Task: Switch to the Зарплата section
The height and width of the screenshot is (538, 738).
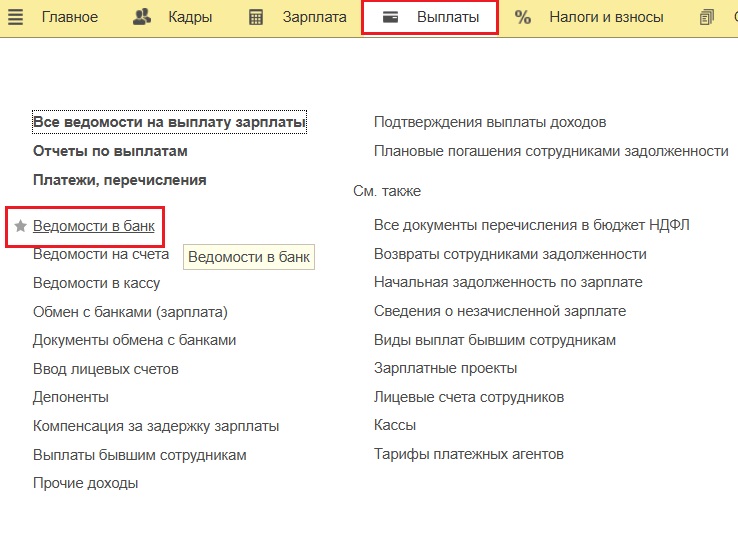Action: pyautogui.click(x=314, y=17)
